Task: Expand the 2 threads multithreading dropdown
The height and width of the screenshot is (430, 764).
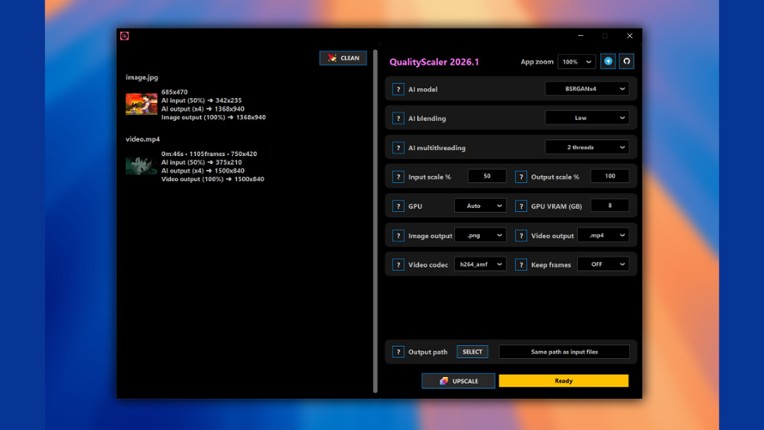Action: click(x=587, y=147)
